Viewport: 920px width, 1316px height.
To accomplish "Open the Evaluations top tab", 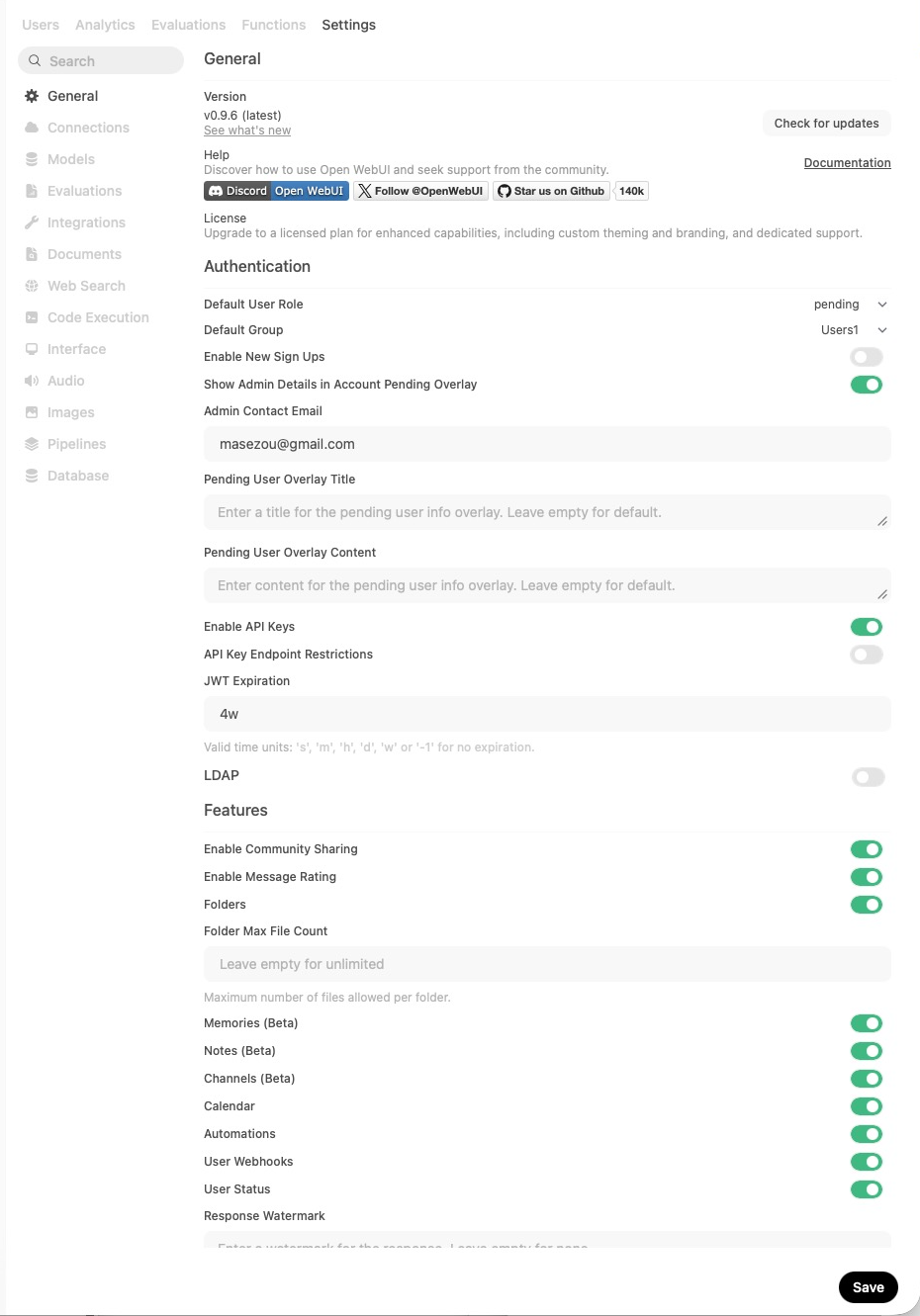I will (x=188, y=25).
